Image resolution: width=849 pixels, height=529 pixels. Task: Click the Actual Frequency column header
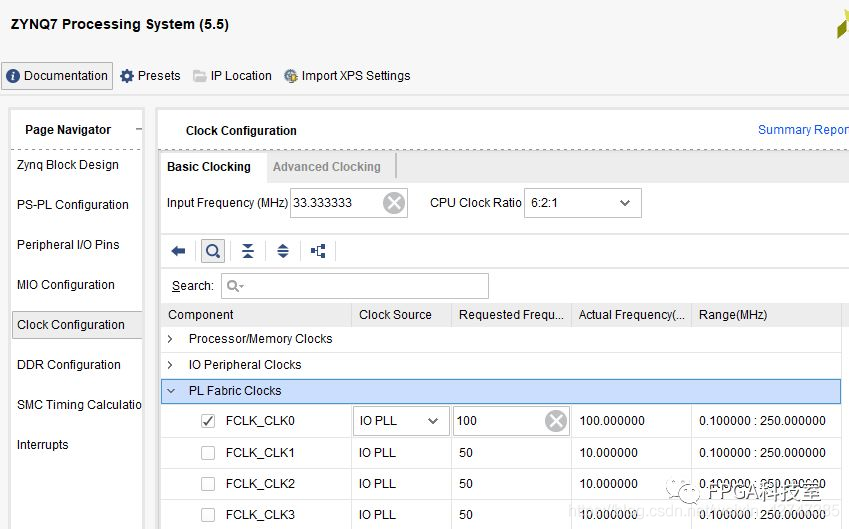coord(631,315)
